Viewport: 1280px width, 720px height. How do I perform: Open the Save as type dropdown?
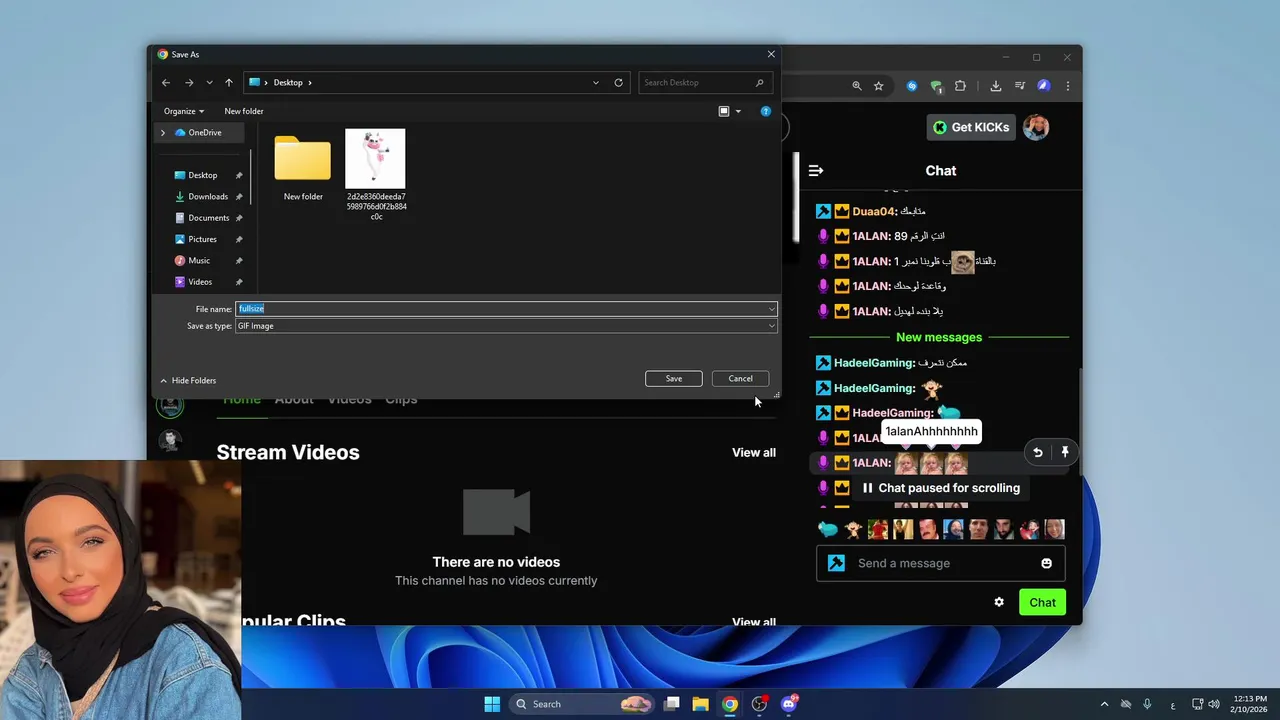click(x=506, y=326)
